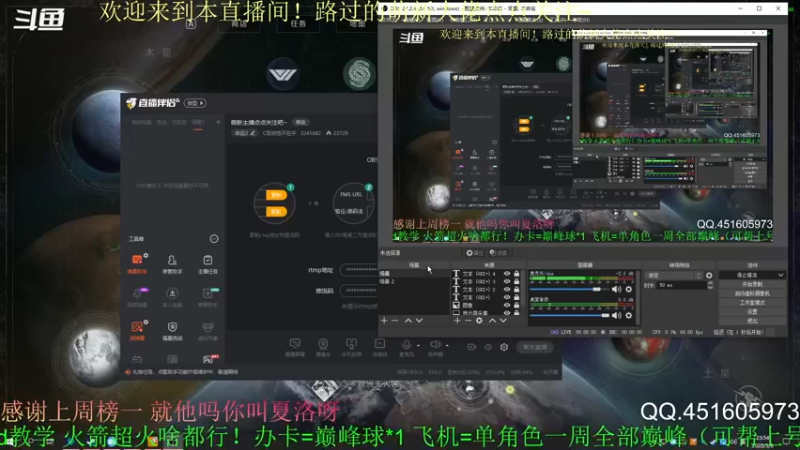This screenshot has height=450, width=800.
Task: Move scene down with the scenes down arrow
Action: pyautogui.click(x=419, y=320)
